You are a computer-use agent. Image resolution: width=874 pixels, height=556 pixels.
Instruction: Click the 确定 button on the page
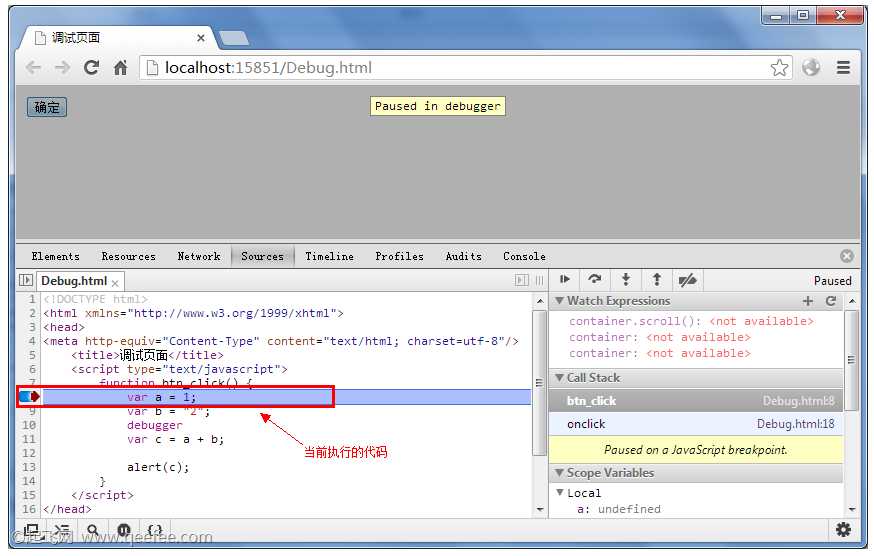(47, 107)
